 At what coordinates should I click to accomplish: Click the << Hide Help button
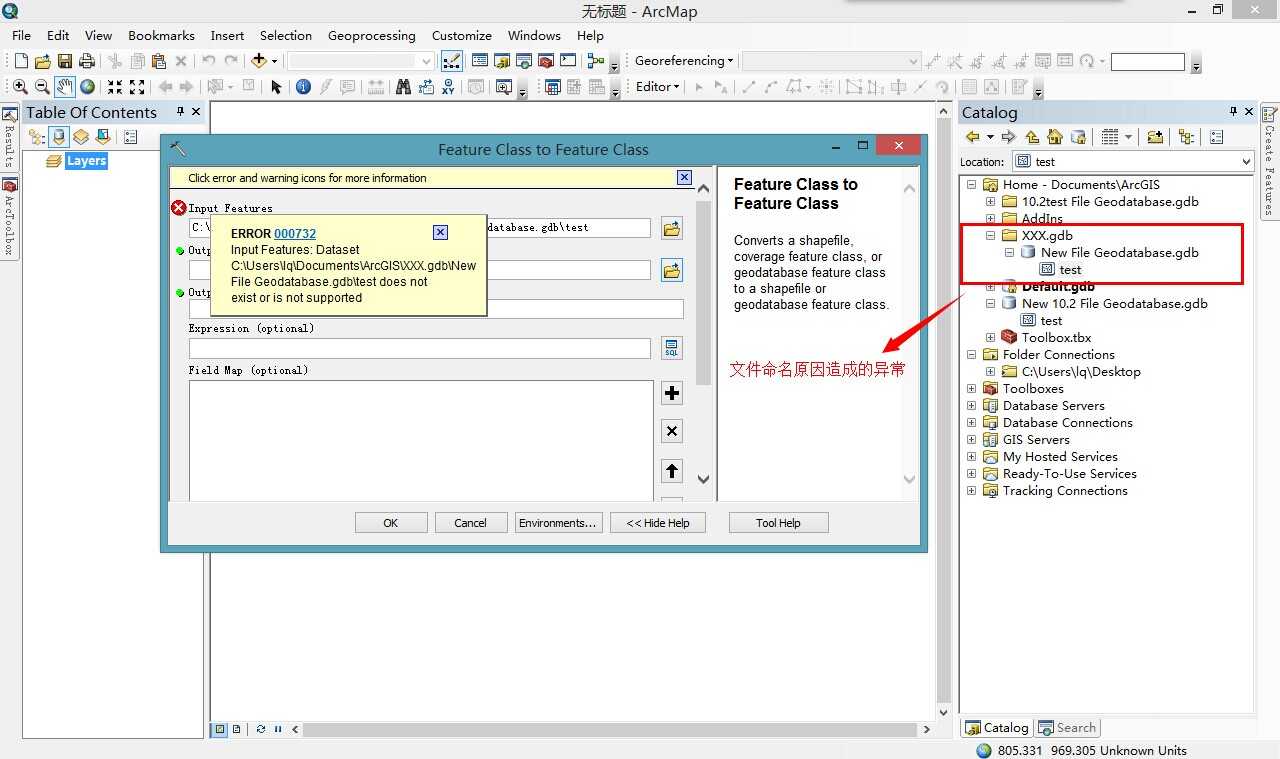[x=658, y=523]
